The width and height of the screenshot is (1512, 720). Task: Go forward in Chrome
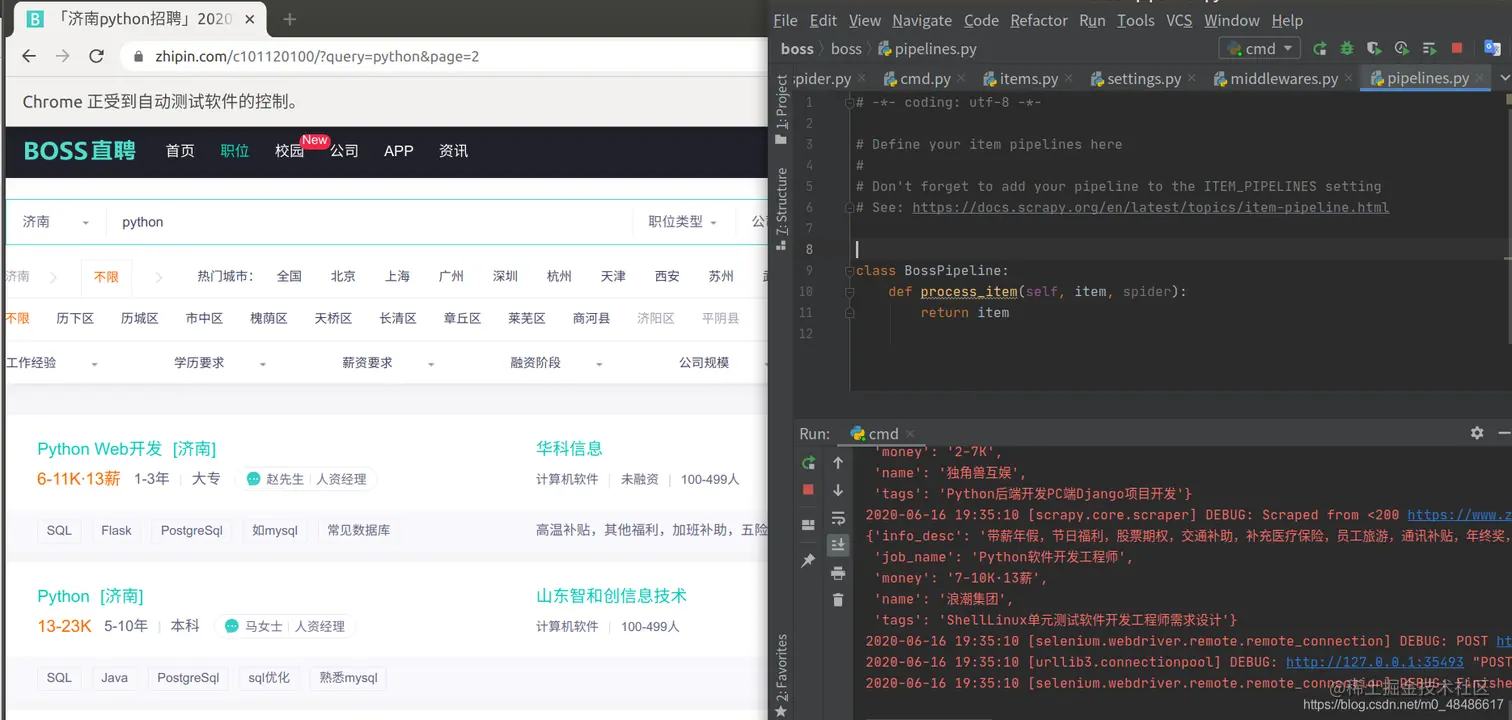(62, 56)
